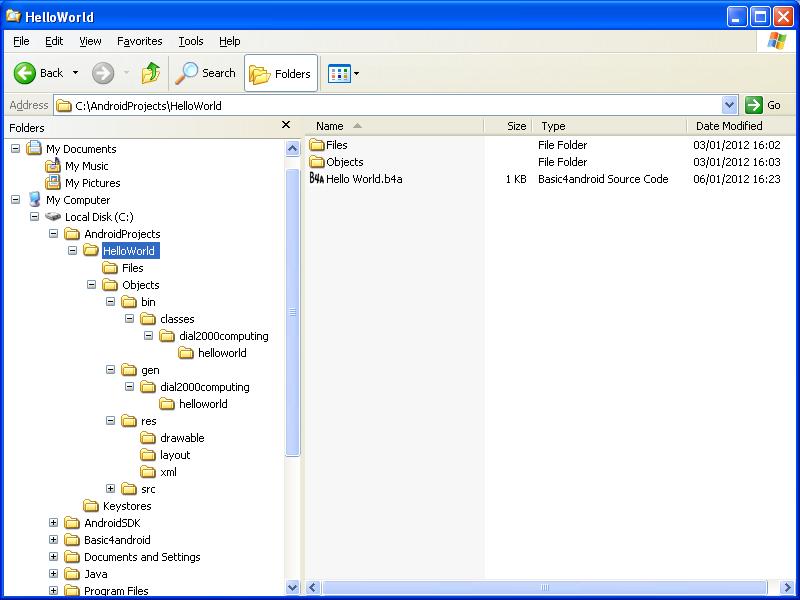This screenshot has width=800, height=600.
Task: Click the src folder icon
Action: [129, 489]
